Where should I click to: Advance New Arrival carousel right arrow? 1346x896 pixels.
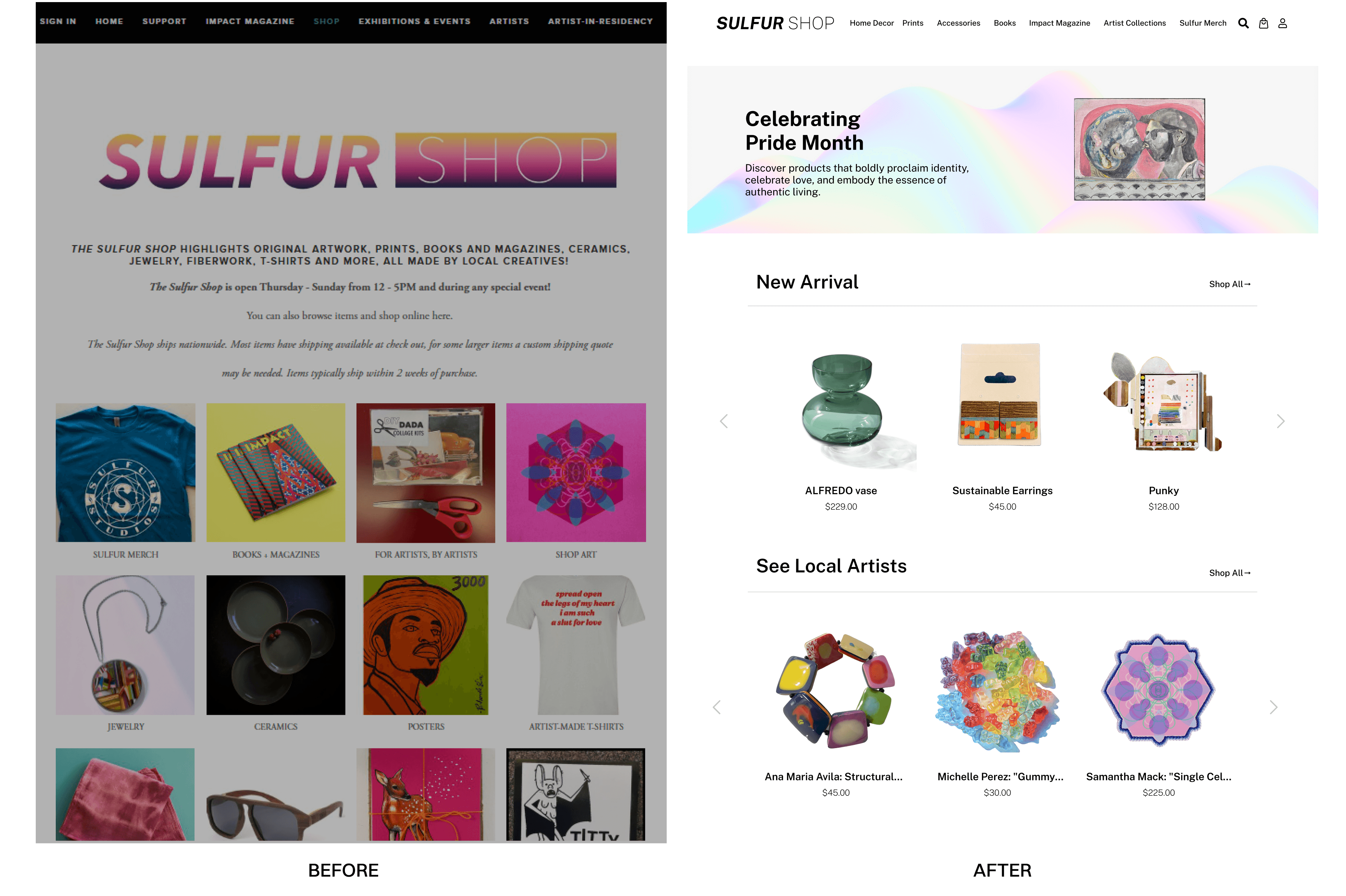click(x=1280, y=421)
